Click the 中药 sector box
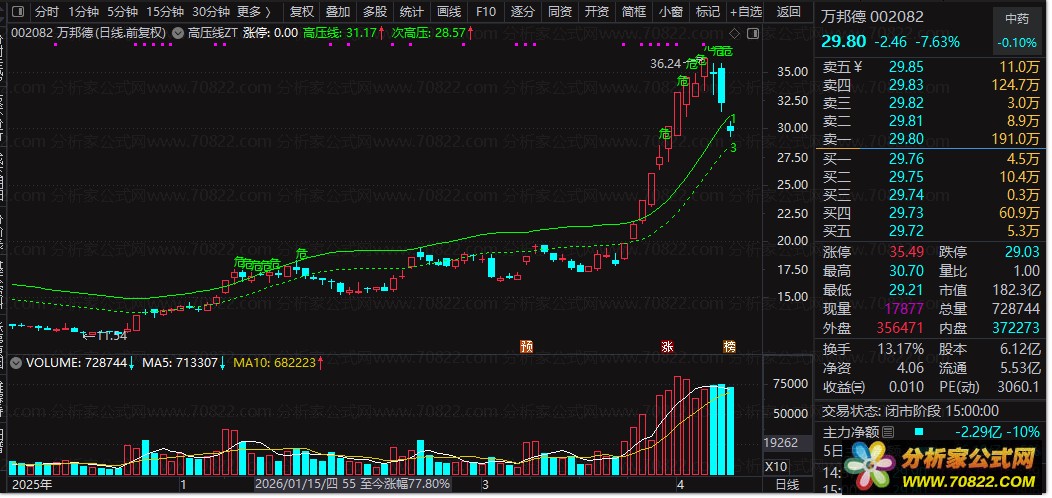Screen dimensions: 1052x498 tap(1016, 30)
